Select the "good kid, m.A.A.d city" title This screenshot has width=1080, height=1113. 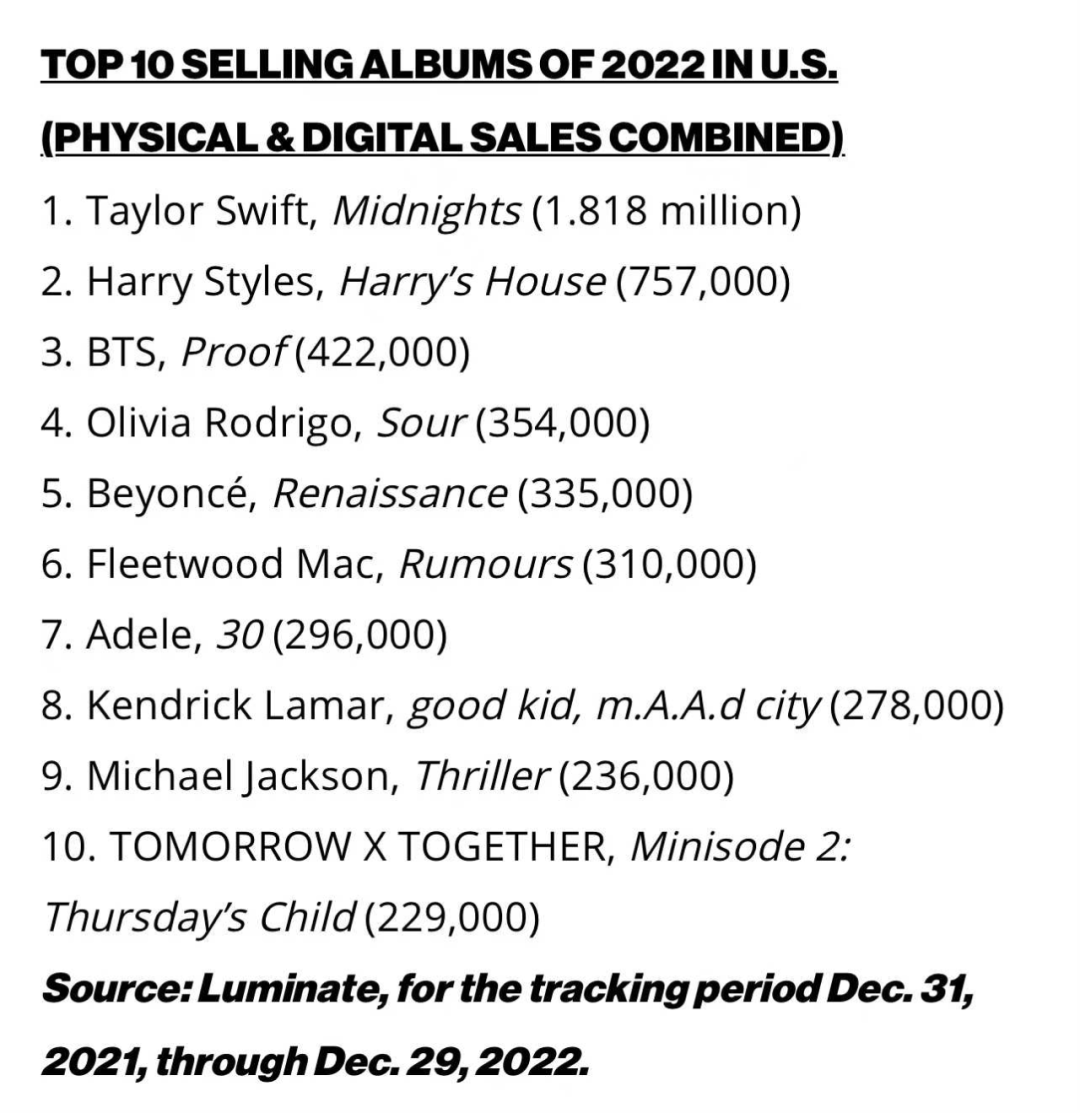click(613, 706)
